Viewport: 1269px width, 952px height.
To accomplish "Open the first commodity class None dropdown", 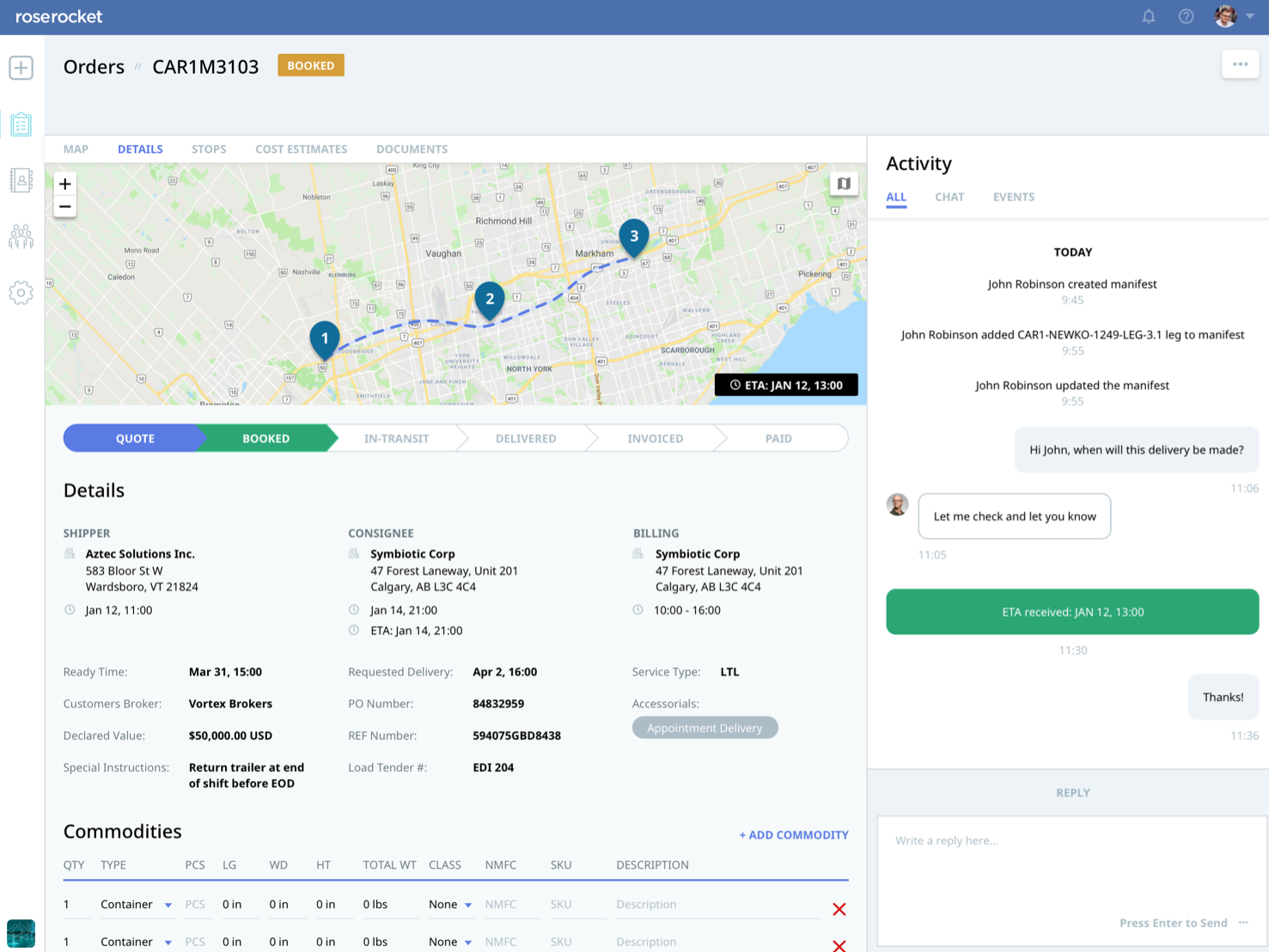I will click(x=450, y=904).
